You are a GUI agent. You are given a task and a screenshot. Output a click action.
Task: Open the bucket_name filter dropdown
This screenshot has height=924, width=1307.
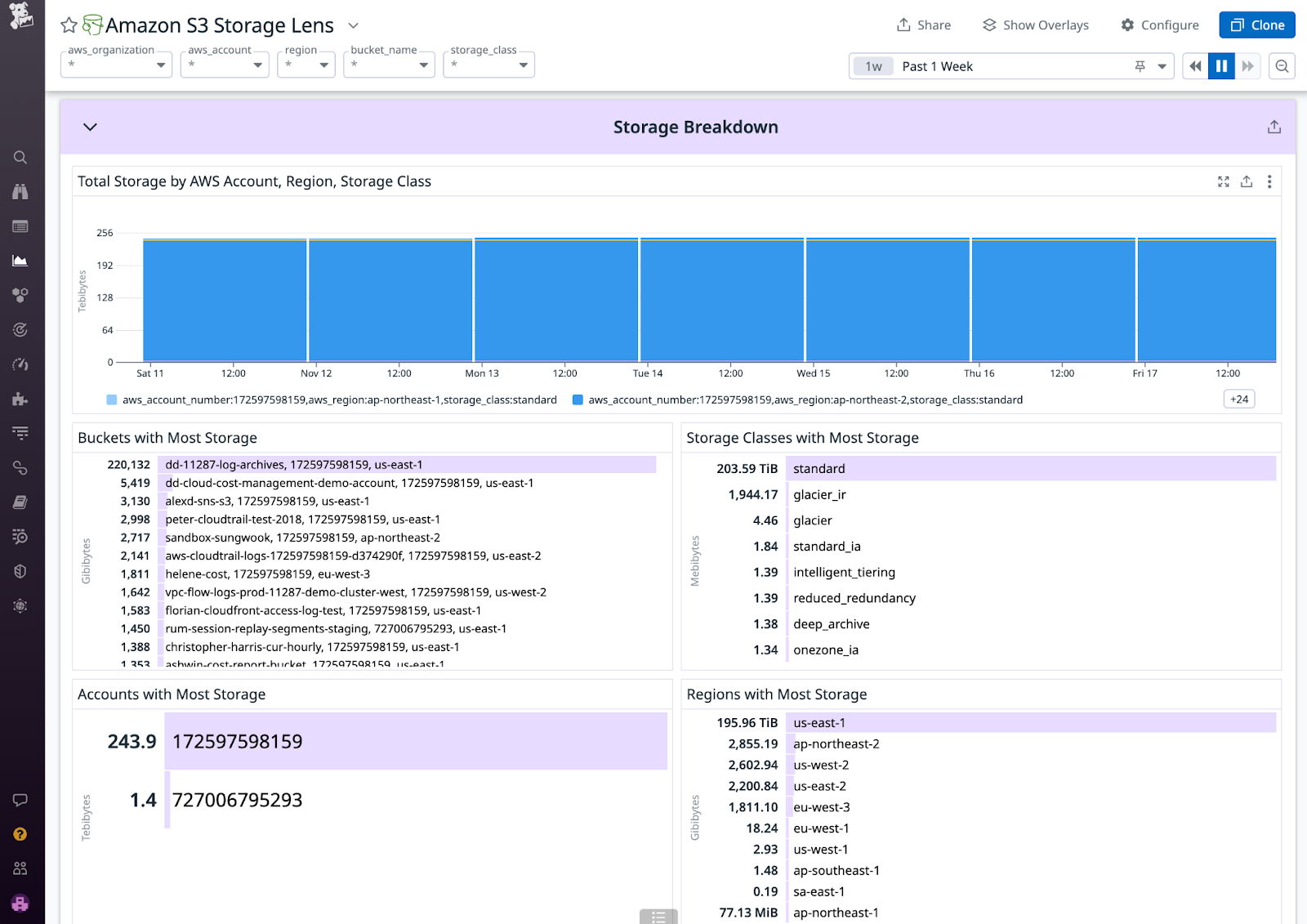coord(389,65)
